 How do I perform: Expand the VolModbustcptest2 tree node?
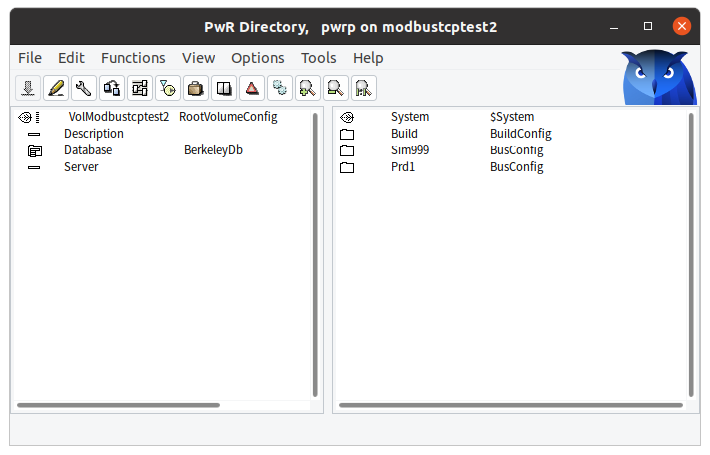tap(28, 117)
